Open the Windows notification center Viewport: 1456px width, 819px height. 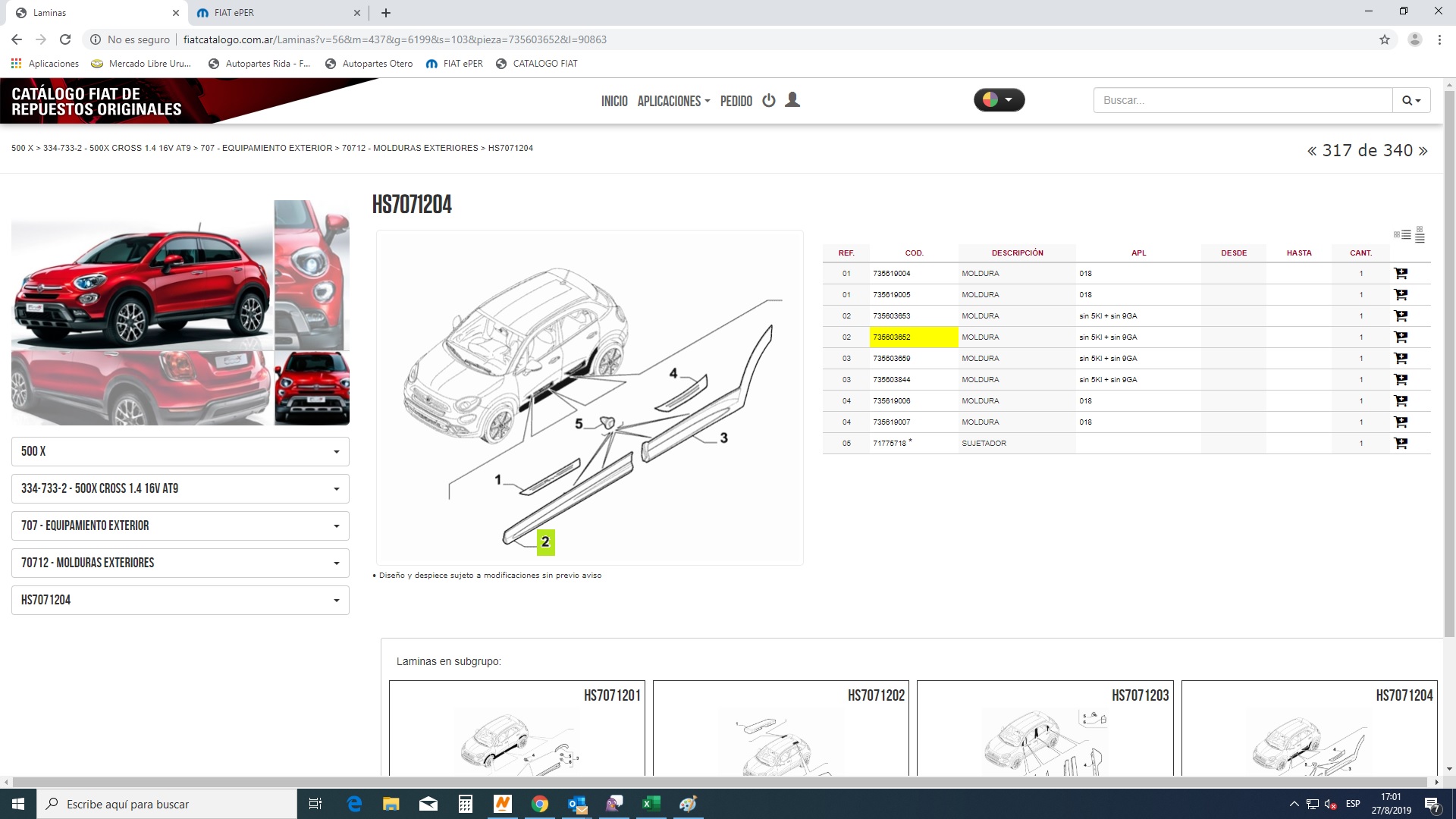[1432, 804]
